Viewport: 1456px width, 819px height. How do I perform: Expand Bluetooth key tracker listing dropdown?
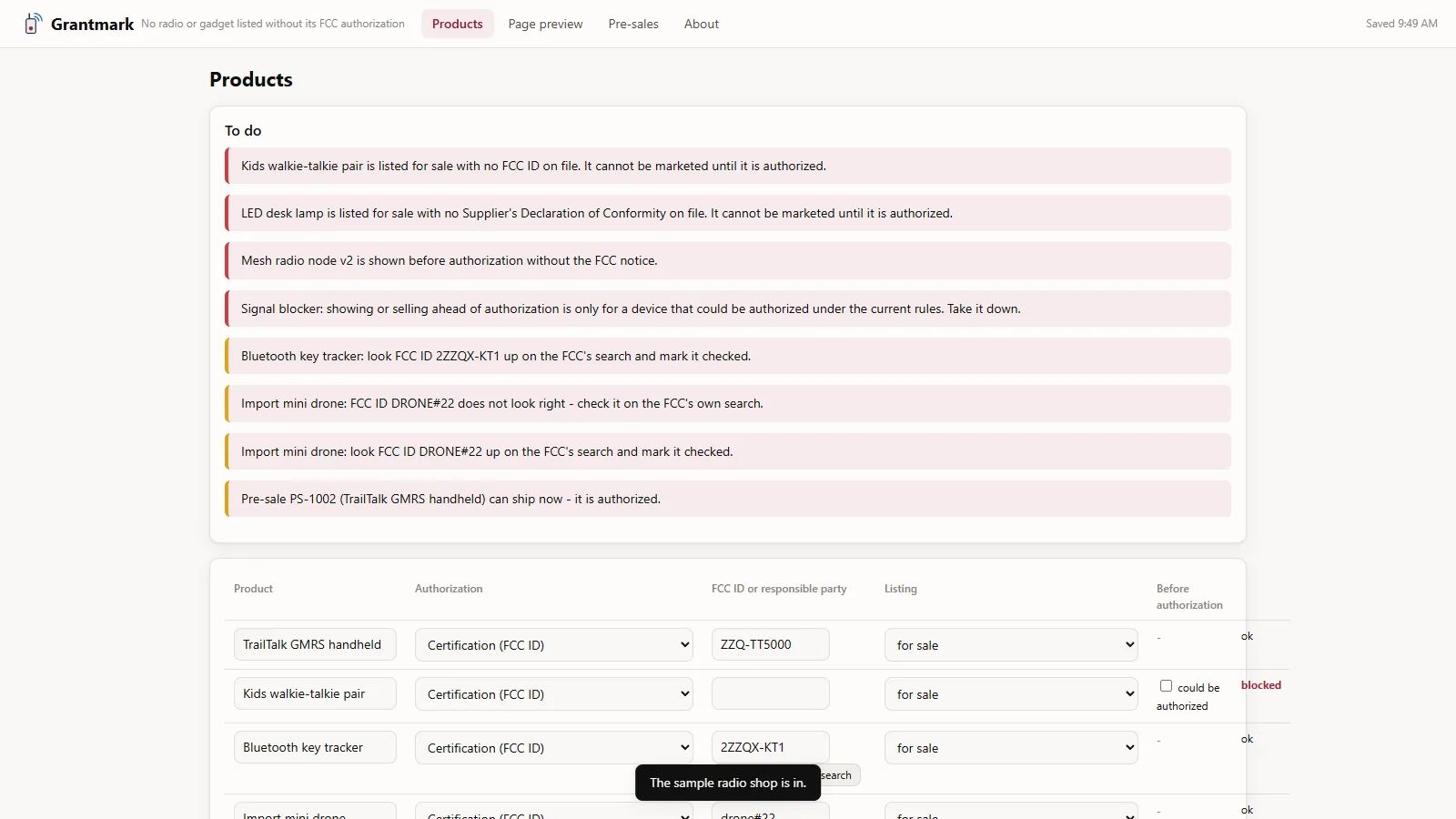(x=1011, y=748)
